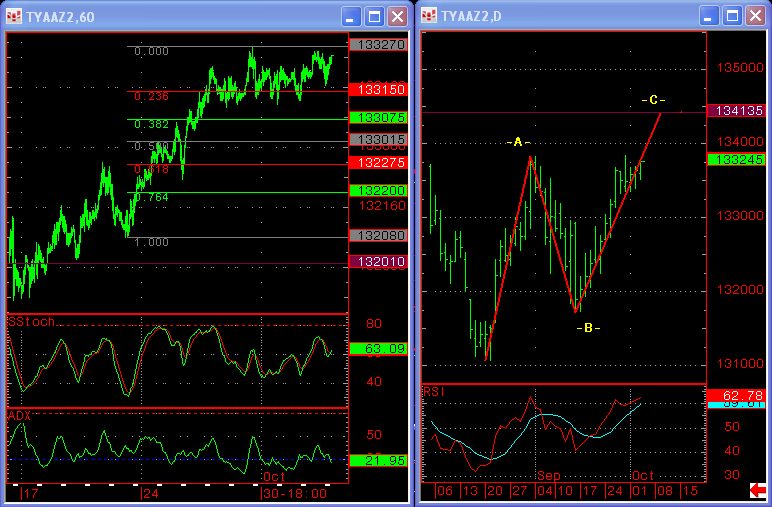Click the red left arrow scroll icon
The height and width of the screenshot is (507, 772).
tap(758, 491)
